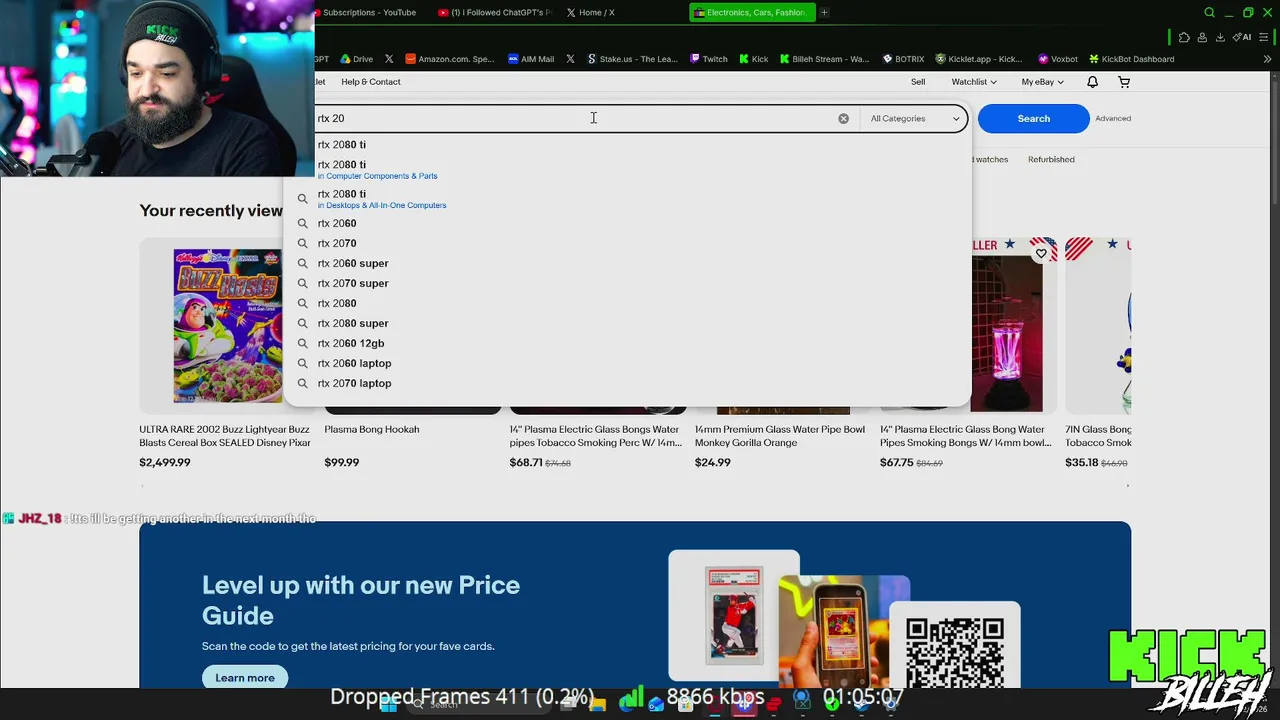Open the Amazon.com bookmark
The height and width of the screenshot is (720, 1280).
click(450, 59)
